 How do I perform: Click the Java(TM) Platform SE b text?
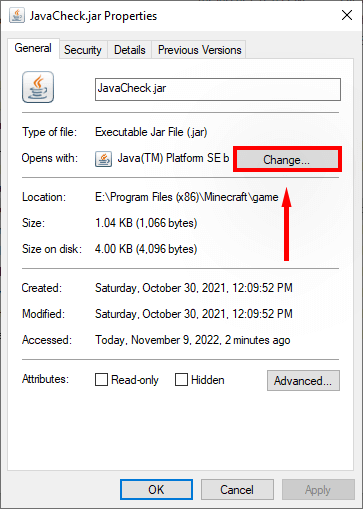[173, 158]
